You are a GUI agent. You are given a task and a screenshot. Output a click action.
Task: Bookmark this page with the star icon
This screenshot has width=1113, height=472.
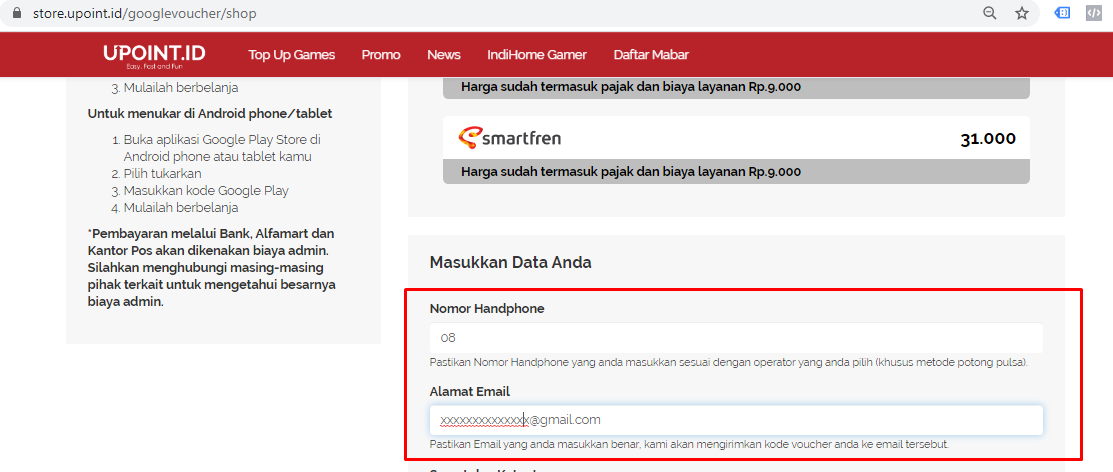tap(1021, 13)
